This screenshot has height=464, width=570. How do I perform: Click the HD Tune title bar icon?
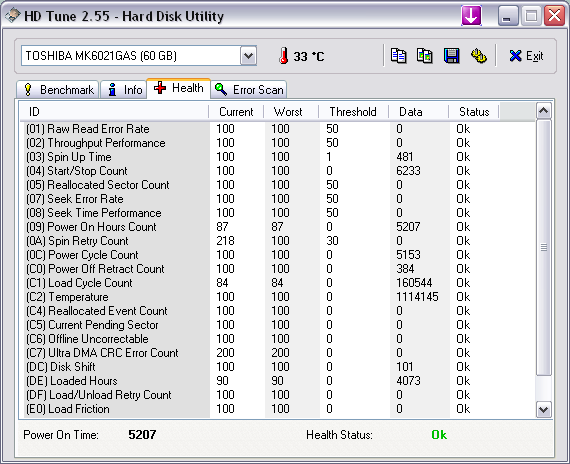[x=12, y=16]
